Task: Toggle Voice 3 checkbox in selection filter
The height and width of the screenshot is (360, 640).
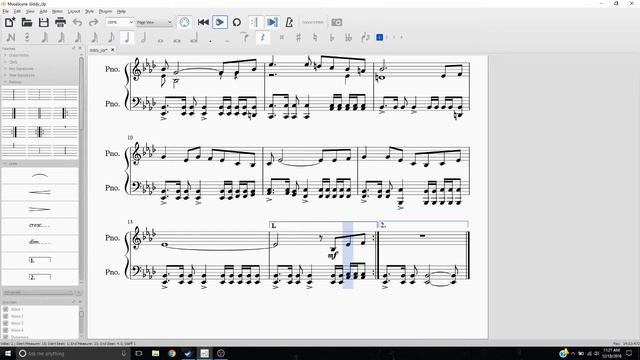Action: pyautogui.click(x=6, y=323)
